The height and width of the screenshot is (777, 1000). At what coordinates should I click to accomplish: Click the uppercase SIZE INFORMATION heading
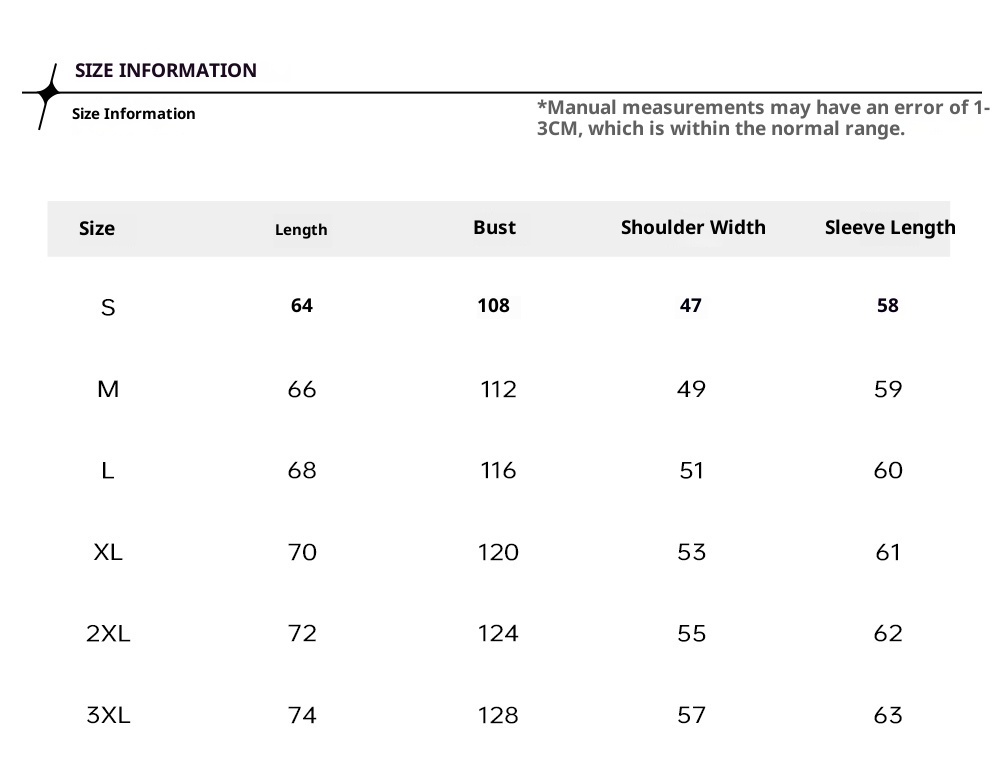[x=166, y=70]
